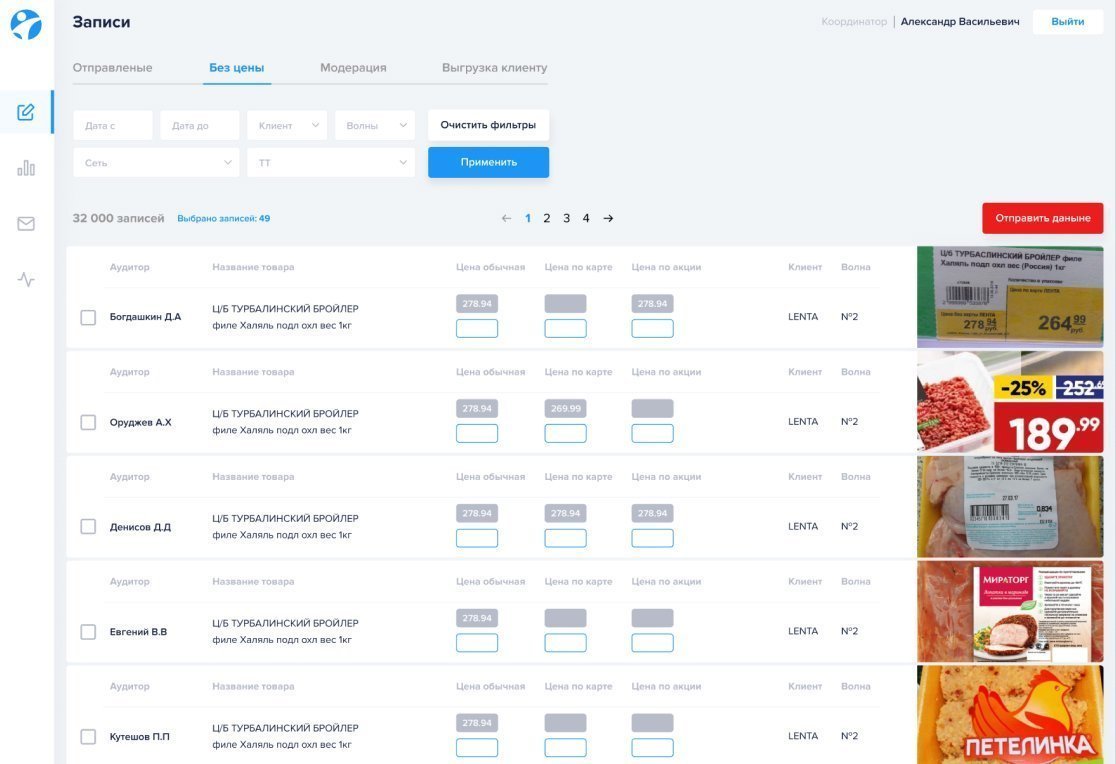1116x764 pixels.
Task: Open the chicken barcode label photo thumbnail
Action: coord(1010,506)
